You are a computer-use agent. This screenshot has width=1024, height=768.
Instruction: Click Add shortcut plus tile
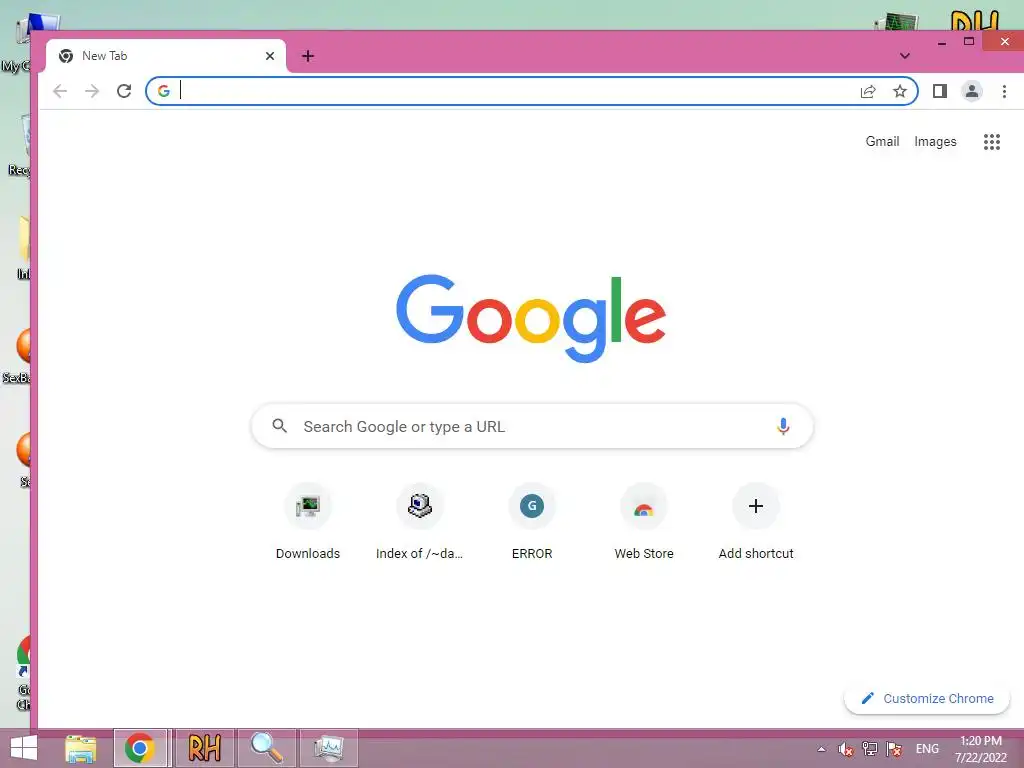[756, 522]
